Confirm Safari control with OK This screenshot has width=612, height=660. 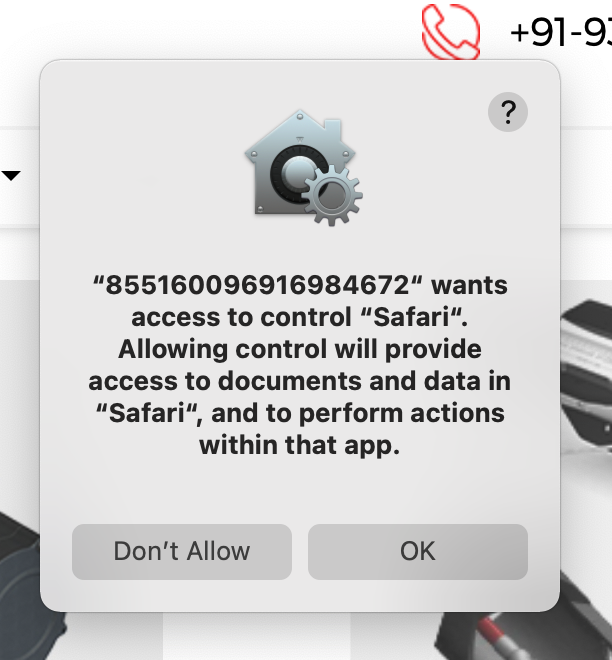[418, 551]
